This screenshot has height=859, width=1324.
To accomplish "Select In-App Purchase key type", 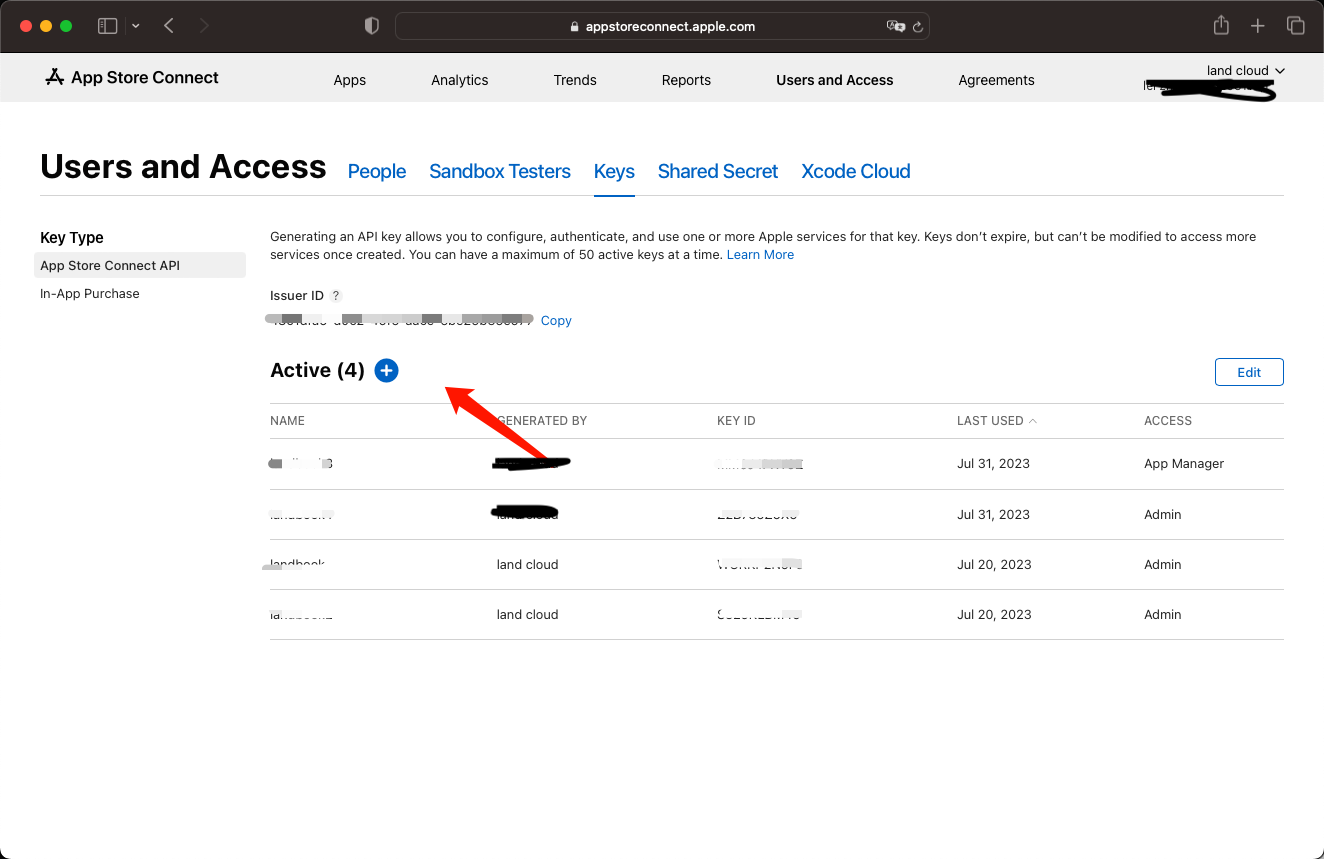I will coord(90,294).
